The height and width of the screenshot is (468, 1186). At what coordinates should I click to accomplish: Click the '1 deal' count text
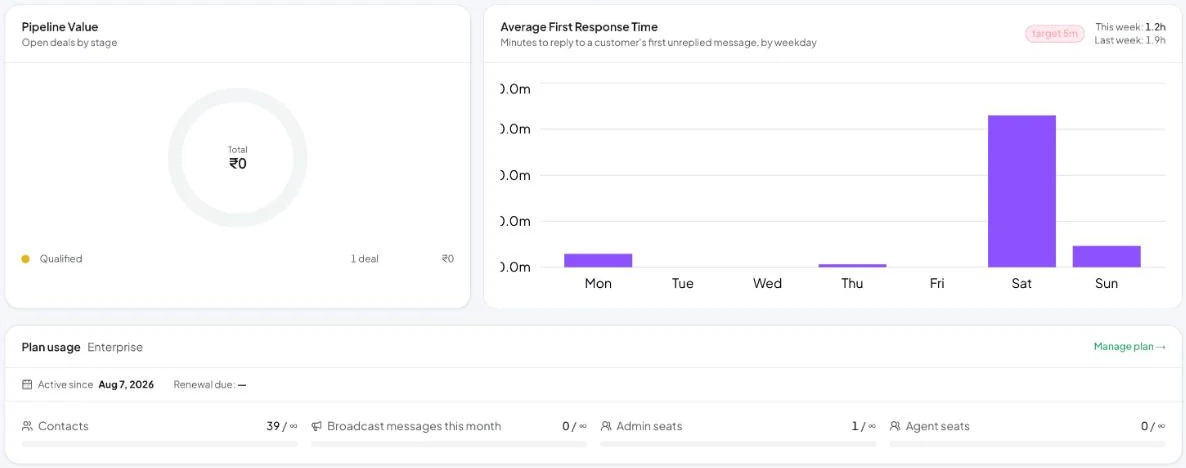click(365, 259)
